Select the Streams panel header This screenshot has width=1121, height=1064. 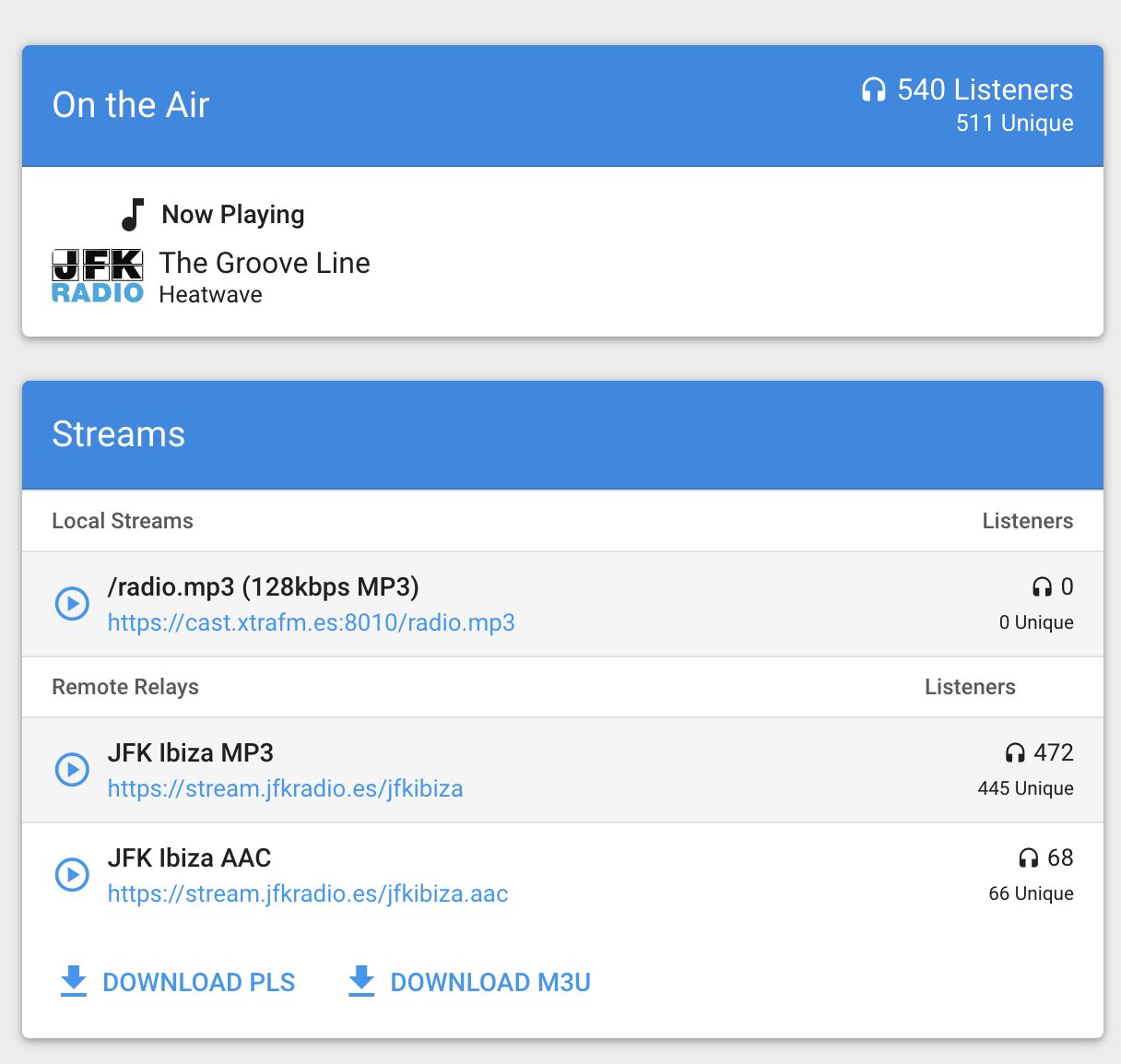[119, 434]
